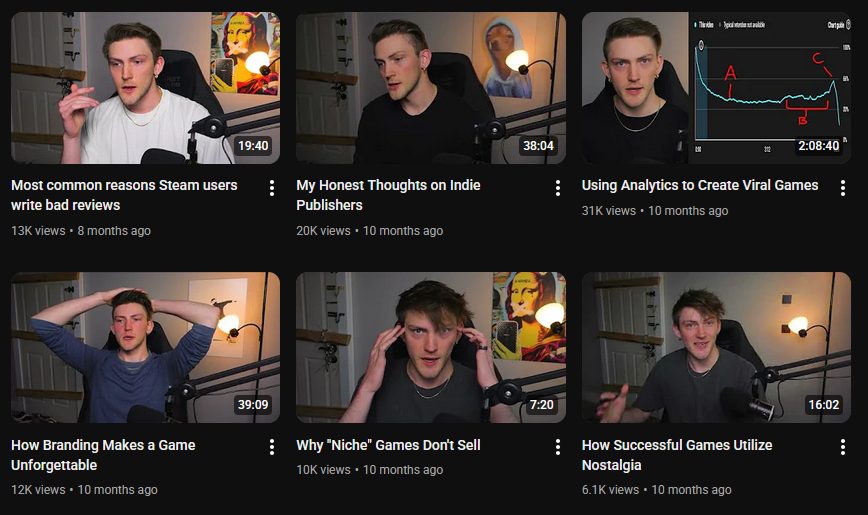The image size is (868, 515).
Task: Open more actions for Using Analytics video
Action: pyautogui.click(x=843, y=188)
